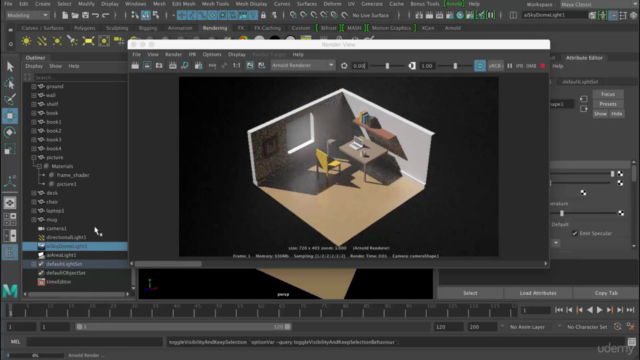Toggle the selection lock icon
The image size is (640, 360).
tap(264, 15)
